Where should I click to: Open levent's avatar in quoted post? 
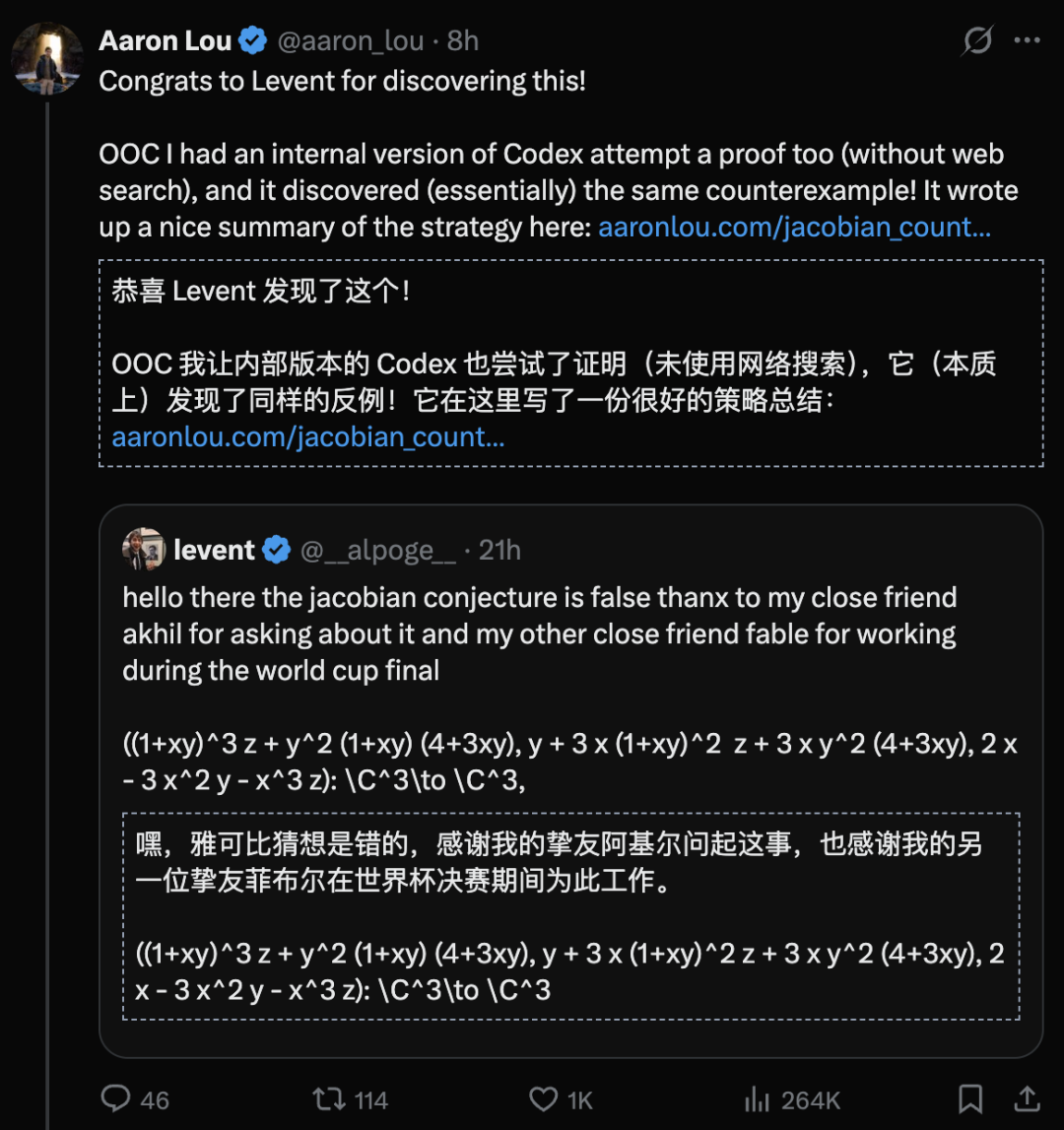click(x=144, y=549)
